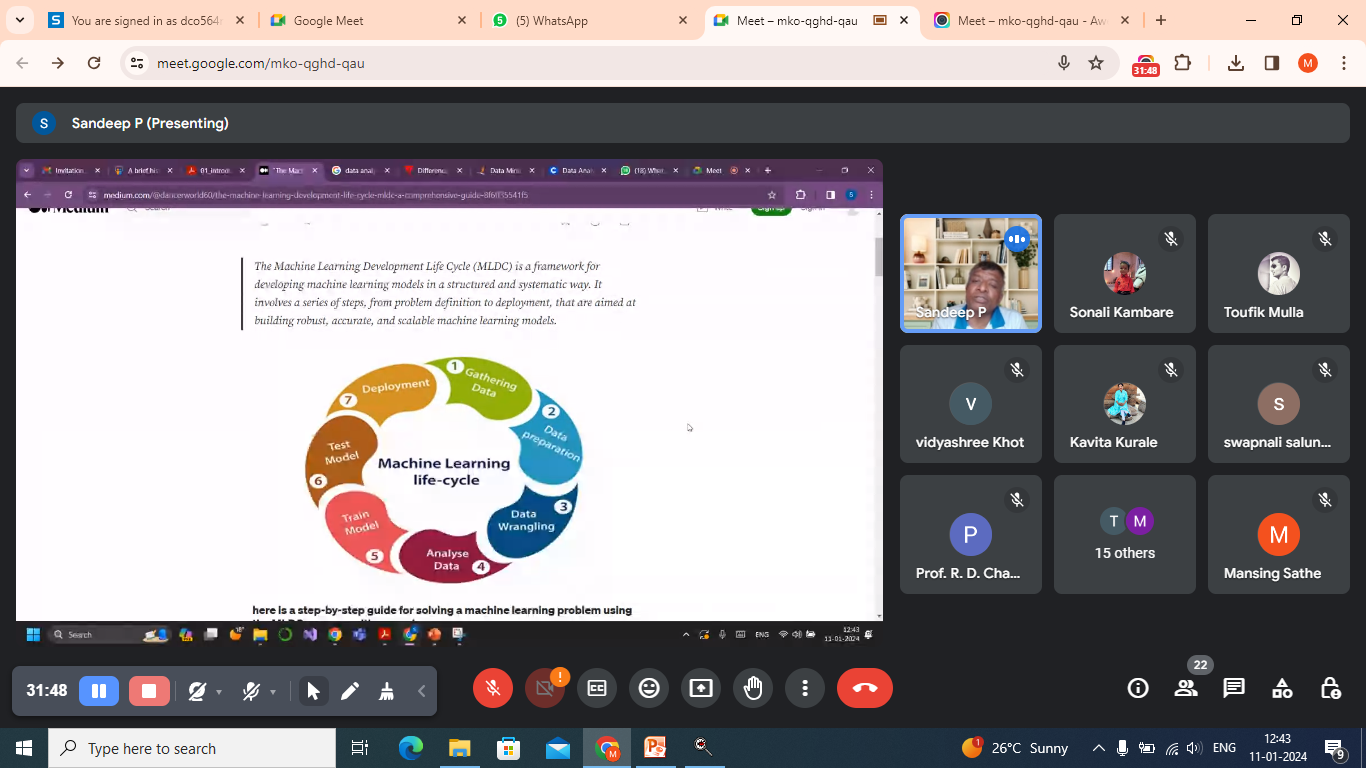The width and height of the screenshot is (1366, 768).
Task: Open PowerPoint from taskbar
Action: click(655, 748)
